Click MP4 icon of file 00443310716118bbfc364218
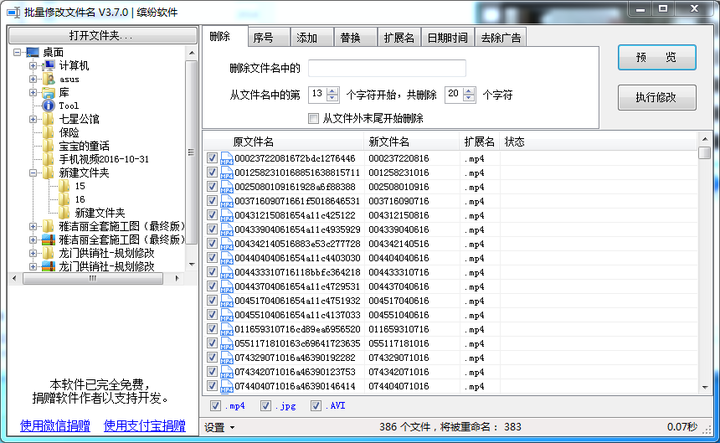The width and height of the screenshot is (720, 443). coord(227,272)
